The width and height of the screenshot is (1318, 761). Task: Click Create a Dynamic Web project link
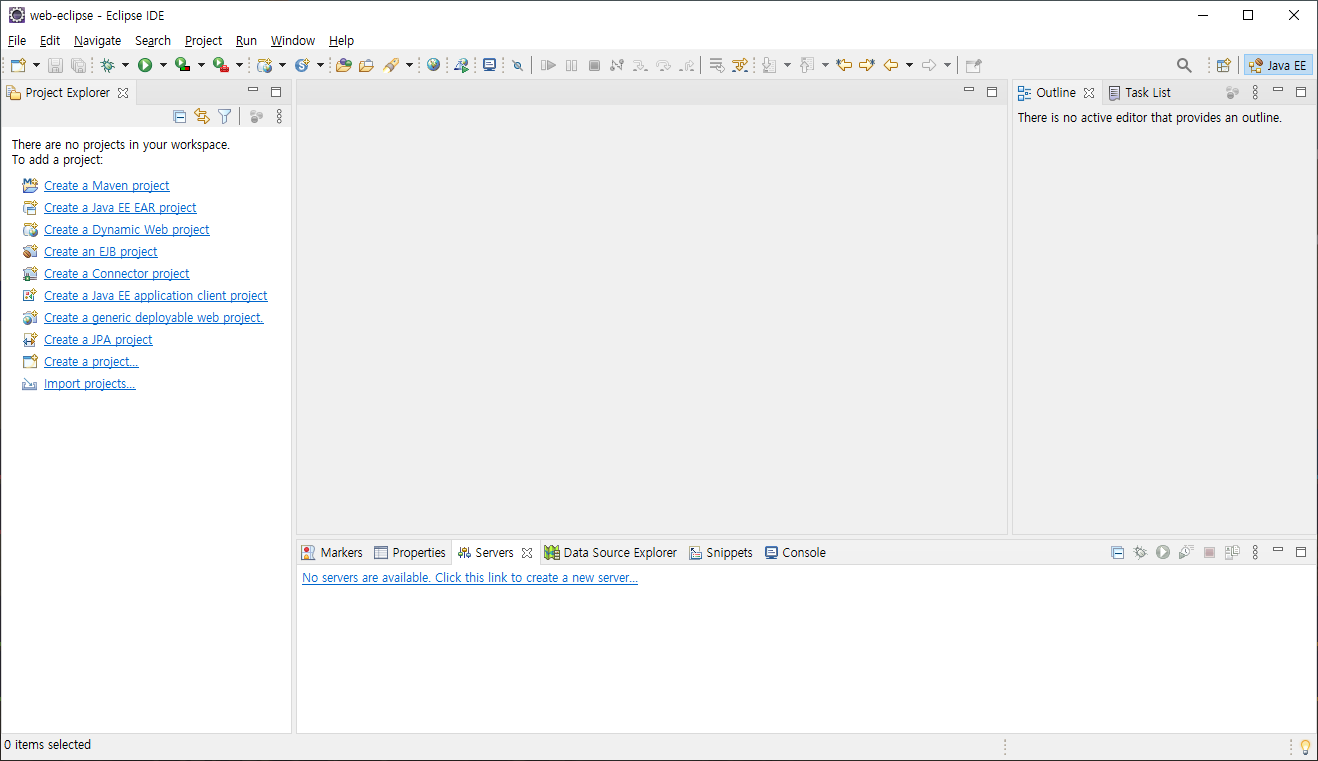[127, 229]
